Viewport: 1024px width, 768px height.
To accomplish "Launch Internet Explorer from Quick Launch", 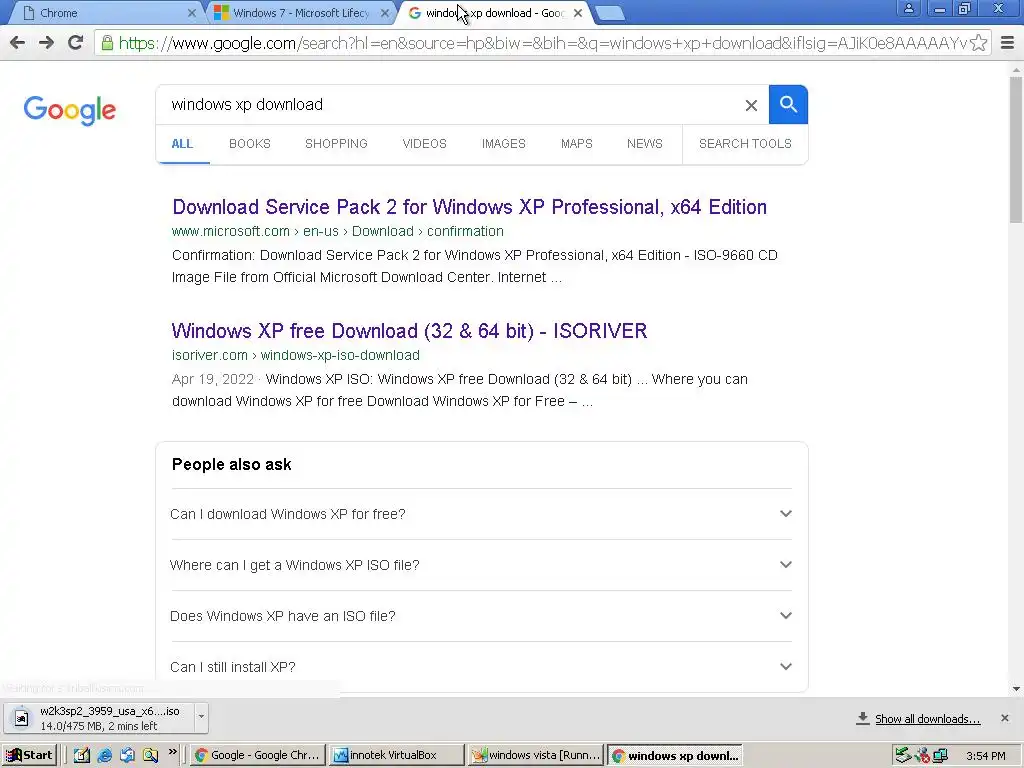I will tap(104, 756).
